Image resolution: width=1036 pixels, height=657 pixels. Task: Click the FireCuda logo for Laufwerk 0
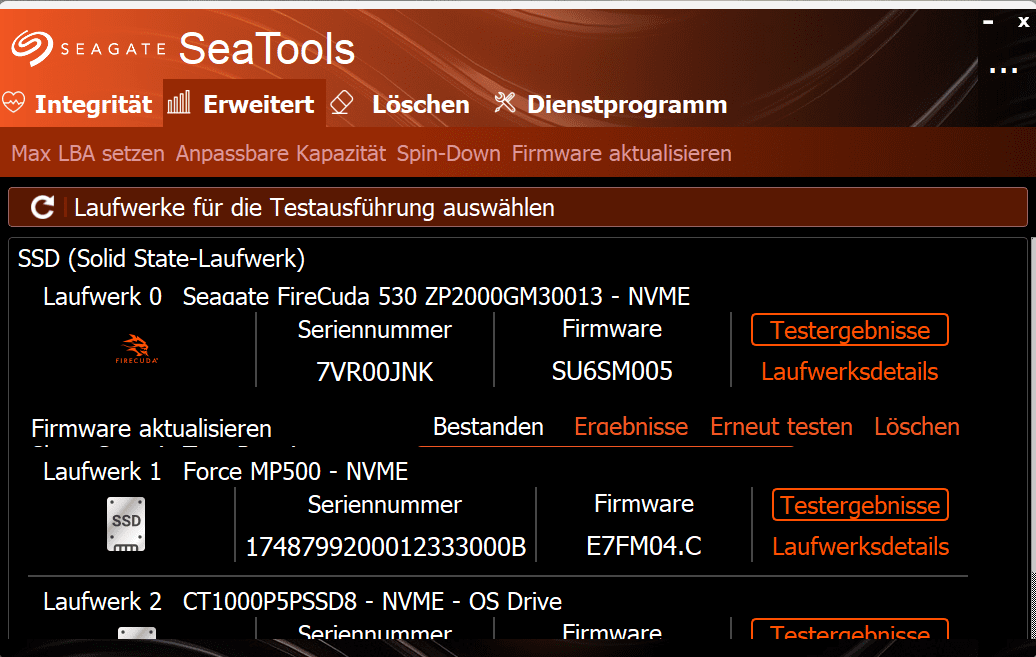137,349
